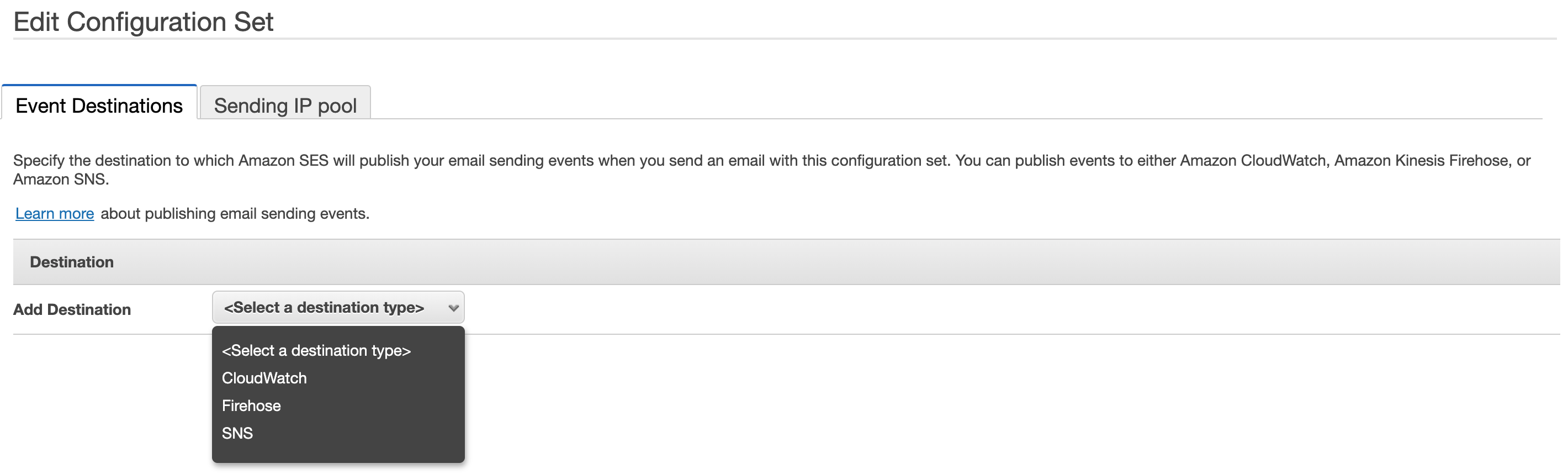Click the blank bottom of the dropdown list

coord(338,452)
